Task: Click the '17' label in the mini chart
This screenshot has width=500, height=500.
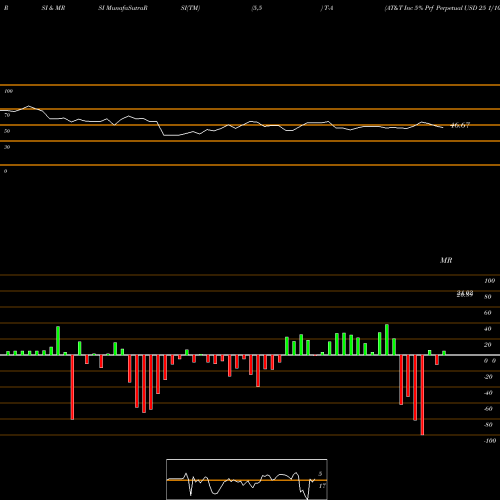Action: pos(322,486)
